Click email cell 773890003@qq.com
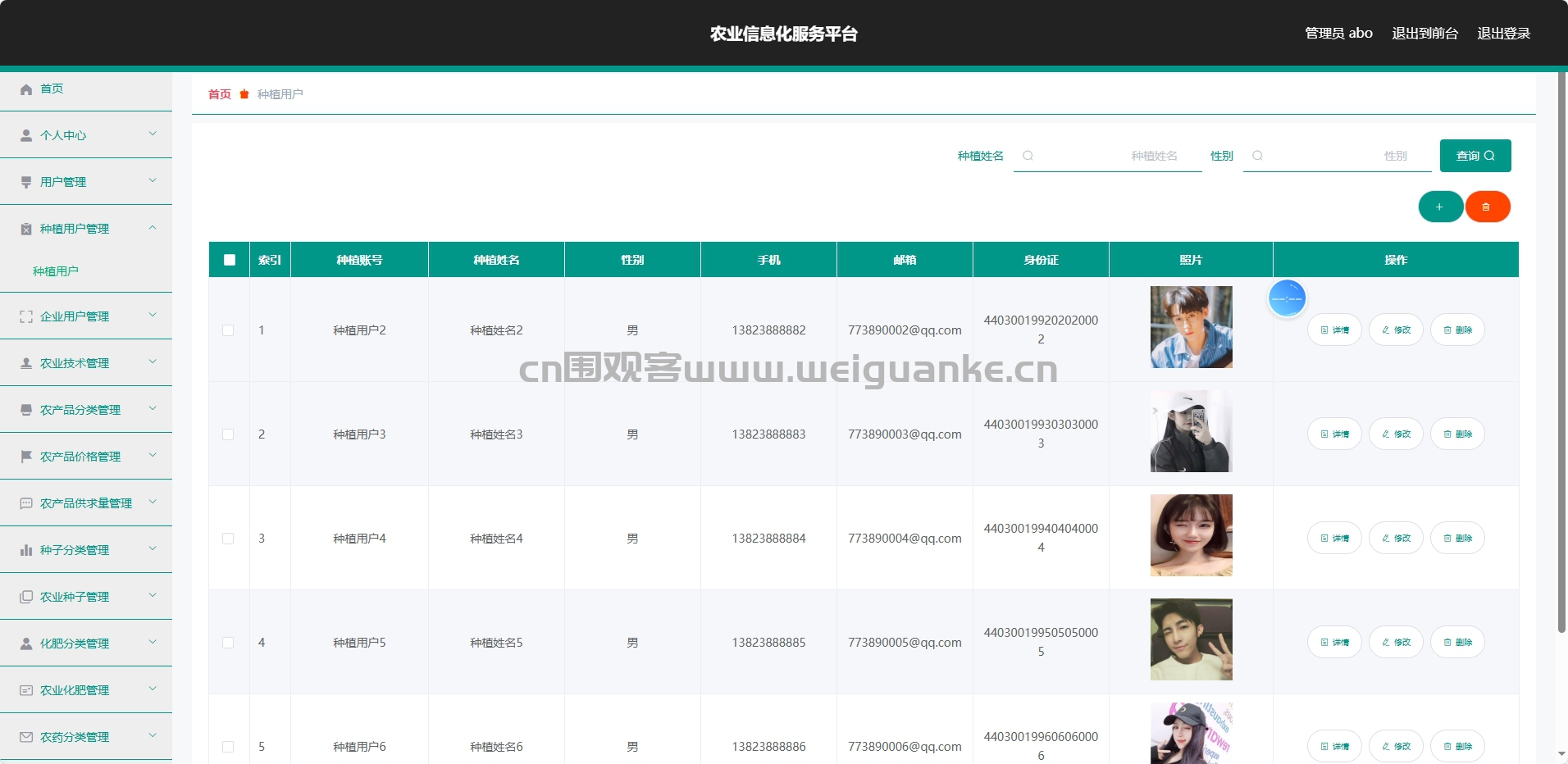Image resolution: width=1568 pixels, height=764 pixels. (x=905, y=434)
